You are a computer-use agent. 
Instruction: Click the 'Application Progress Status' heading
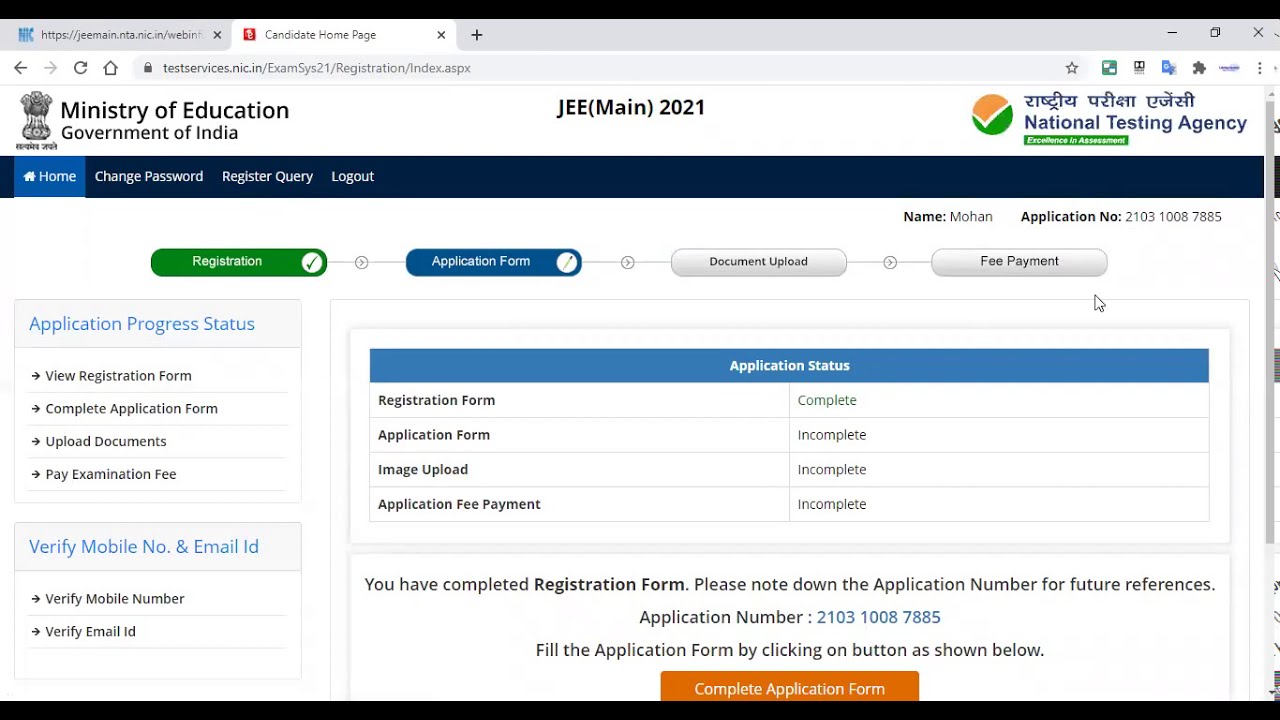pyautogui.click(x=142, y=324)
